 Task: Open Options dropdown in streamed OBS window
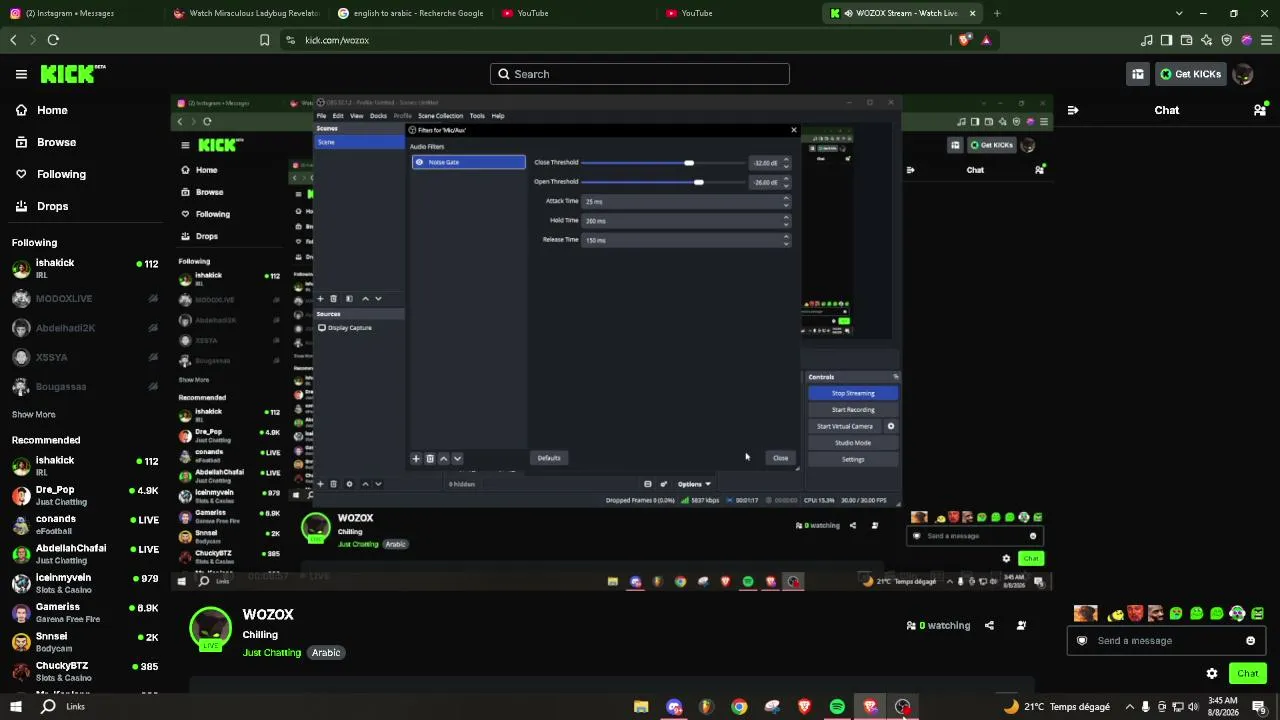click(x=694, y=484)
